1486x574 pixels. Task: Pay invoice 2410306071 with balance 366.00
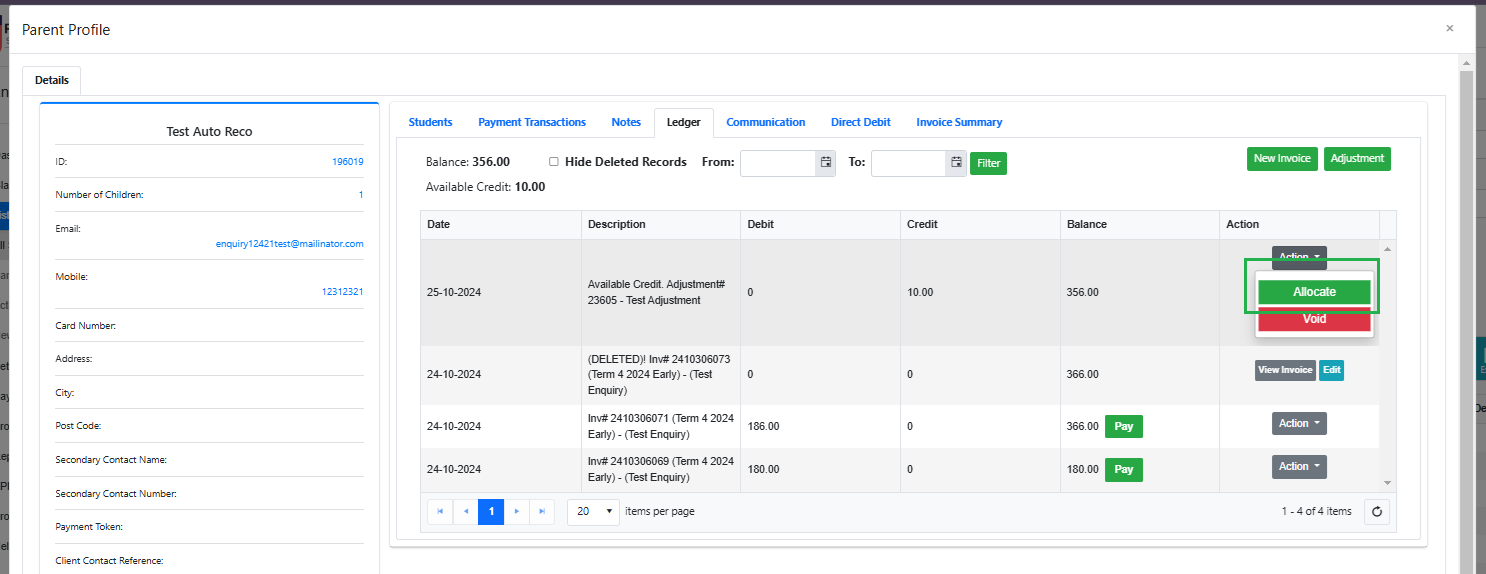point(1124,427)
